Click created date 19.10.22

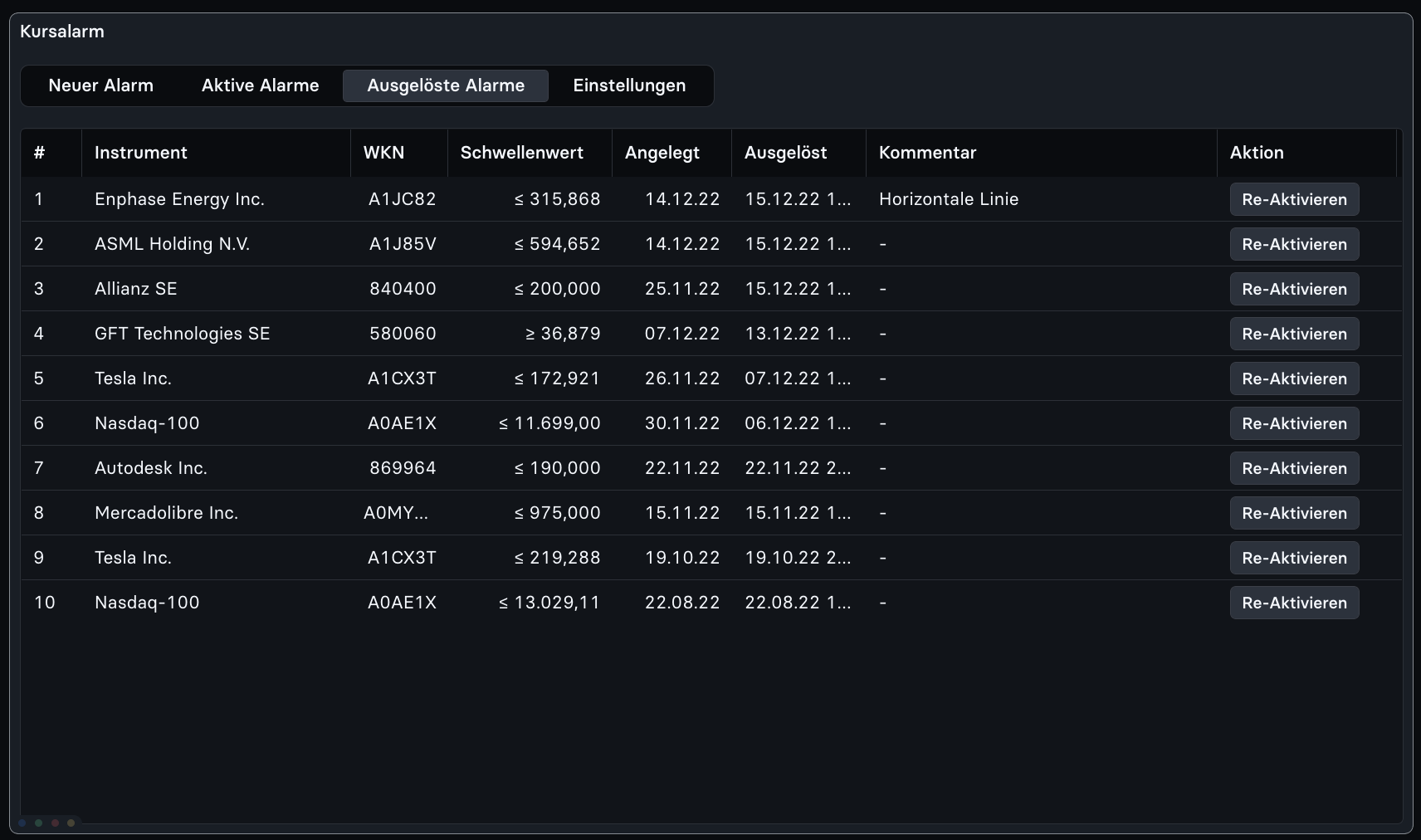682,558
